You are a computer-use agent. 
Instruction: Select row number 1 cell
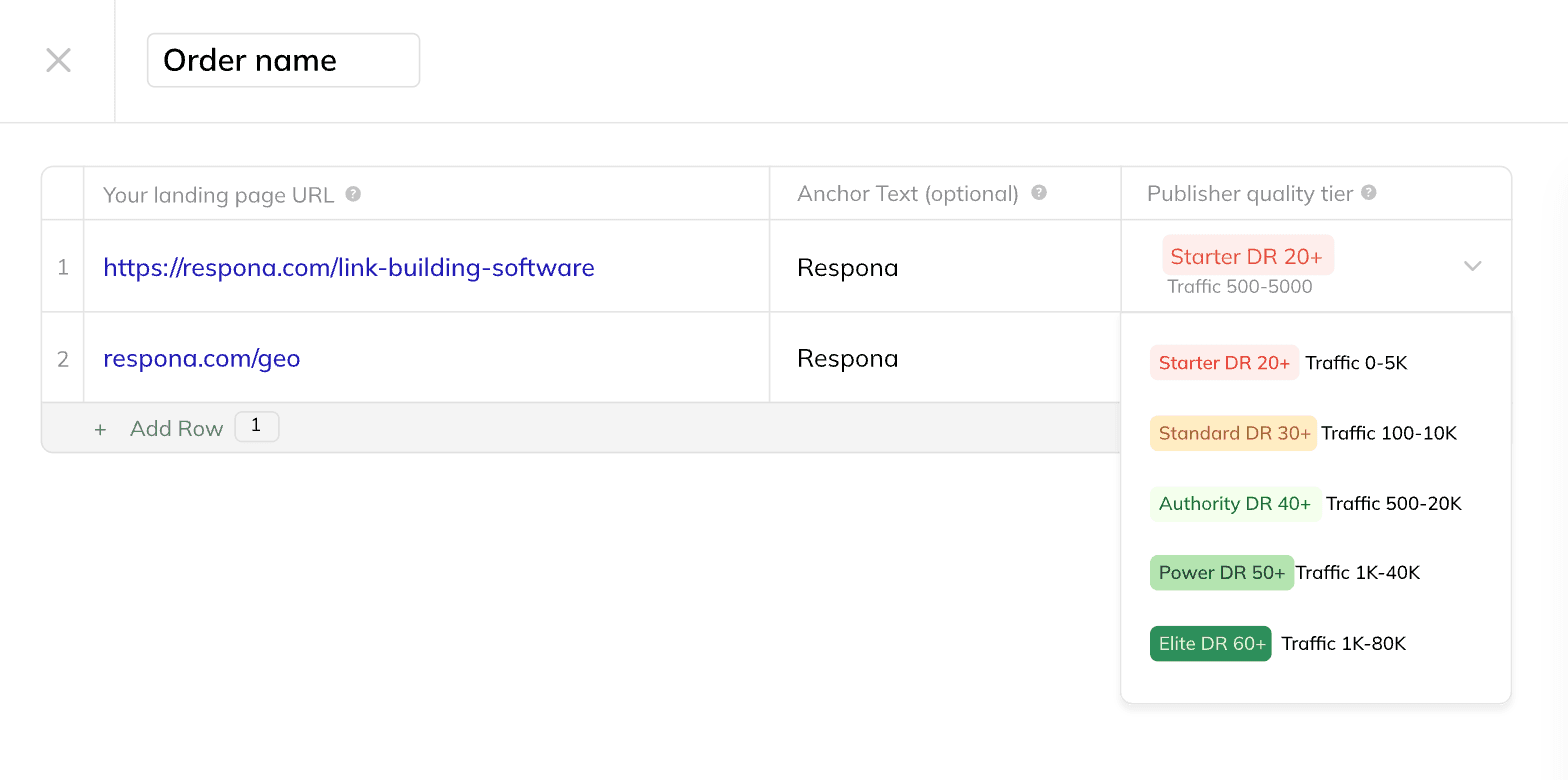click(x=63, y=266)
